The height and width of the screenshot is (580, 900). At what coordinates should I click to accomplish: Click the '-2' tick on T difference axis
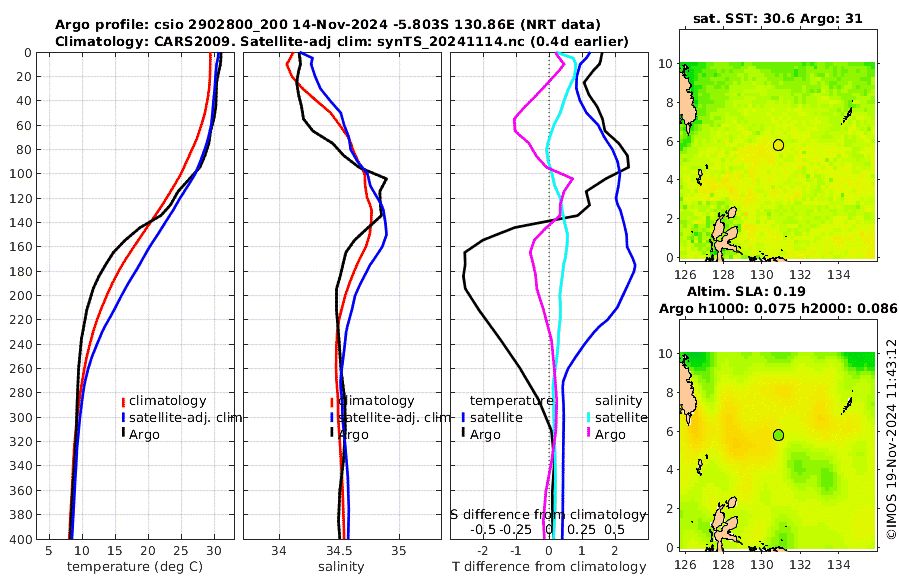click(x=483, y=551)
